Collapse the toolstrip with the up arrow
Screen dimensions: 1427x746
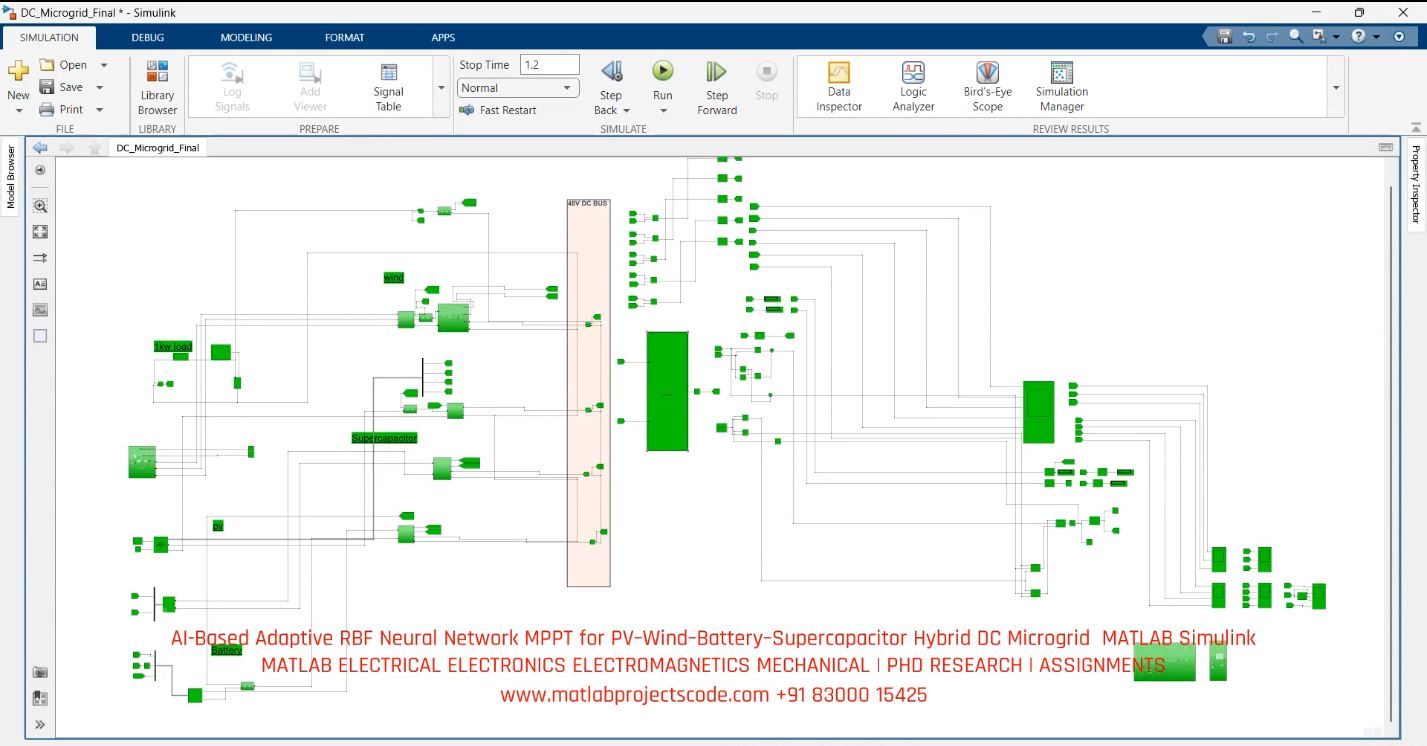[1416, 128]
